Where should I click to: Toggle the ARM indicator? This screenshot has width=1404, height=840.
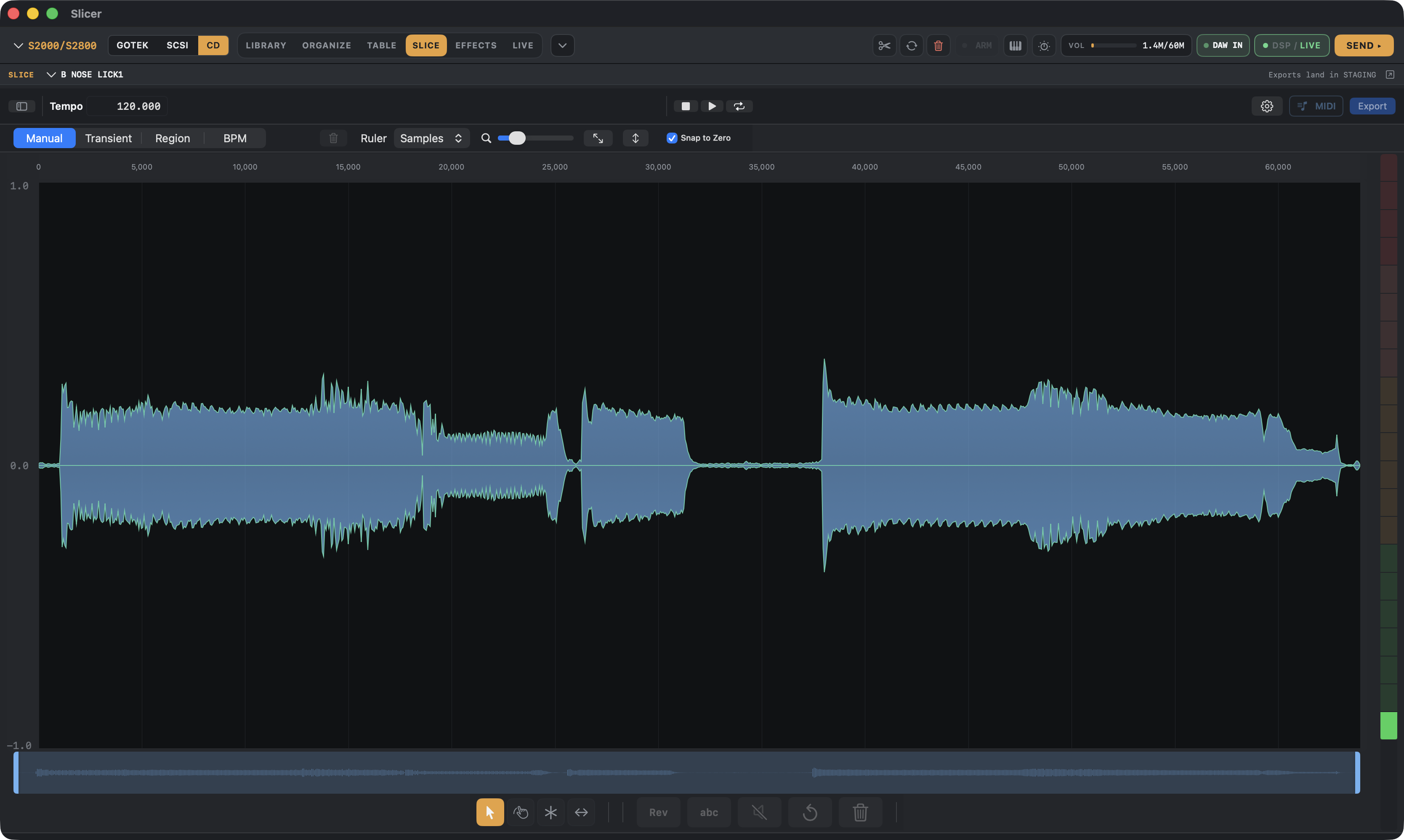click(x=977, y=45)
